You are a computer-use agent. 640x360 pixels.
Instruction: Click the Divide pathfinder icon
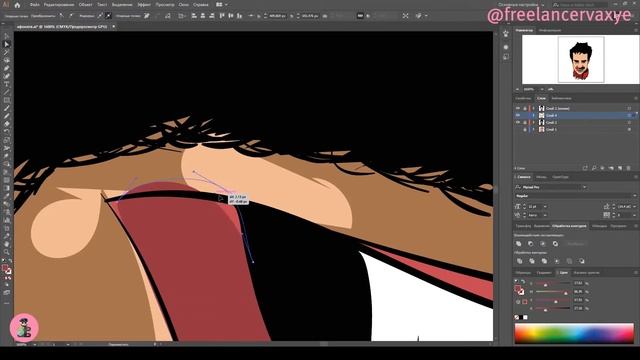coord(519,261)
